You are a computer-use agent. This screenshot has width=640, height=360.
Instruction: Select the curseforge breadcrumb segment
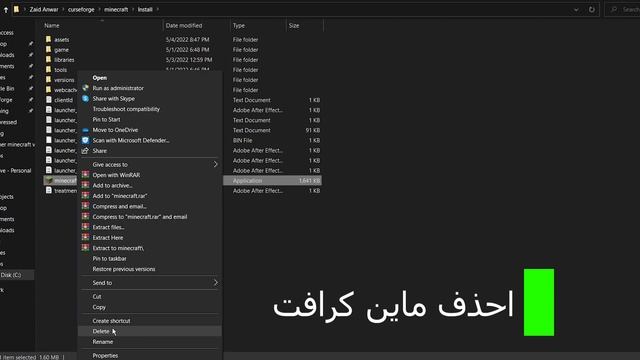[x=81, y=9]
